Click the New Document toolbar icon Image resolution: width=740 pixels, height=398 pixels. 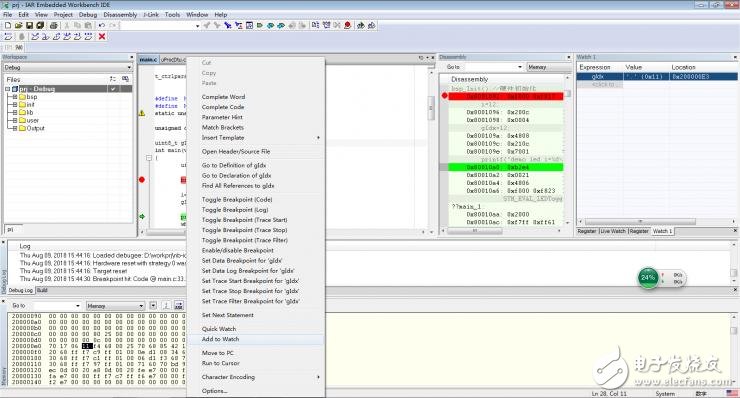point(8,25)
